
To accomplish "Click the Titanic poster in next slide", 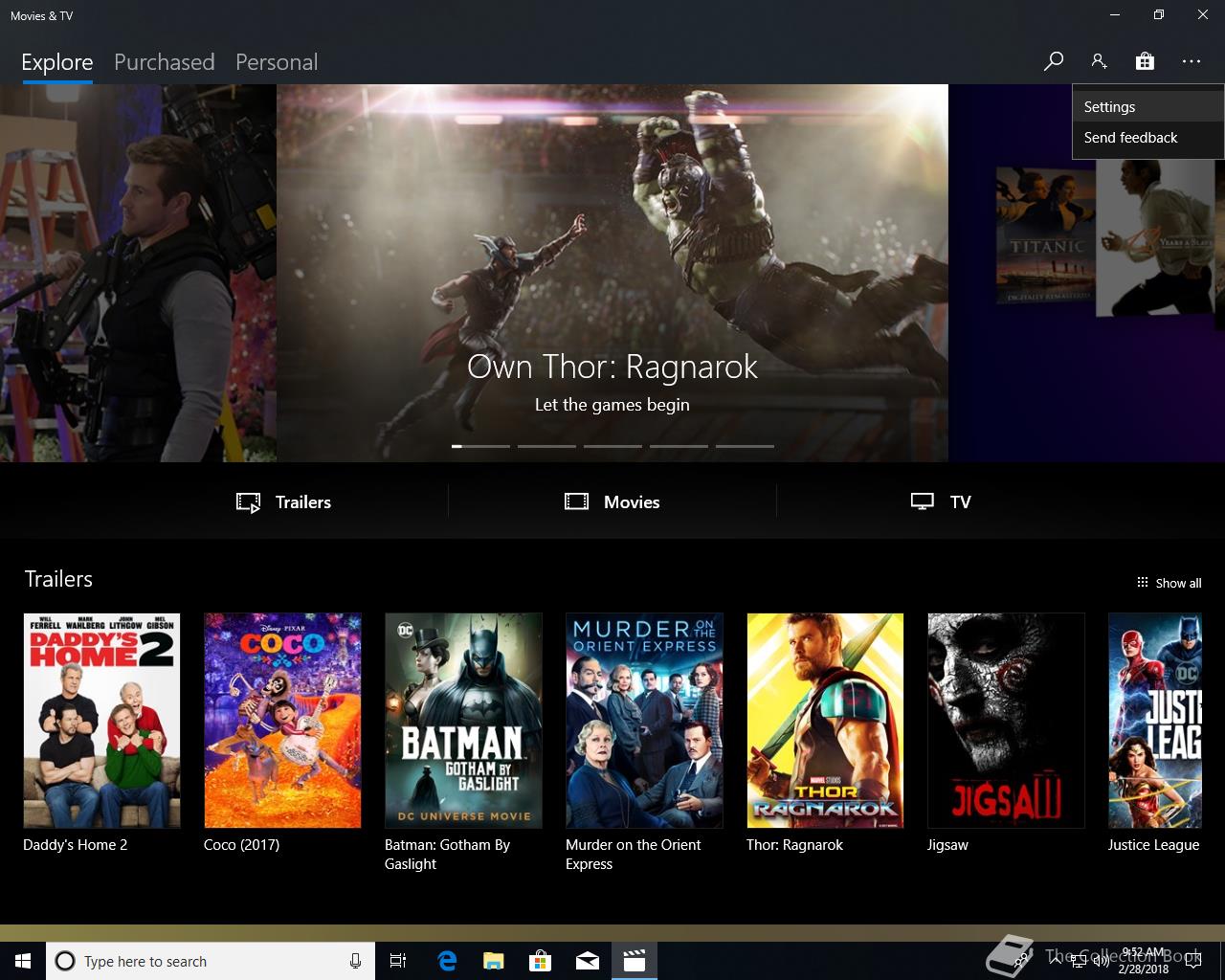I will (x=1045, y=235).
